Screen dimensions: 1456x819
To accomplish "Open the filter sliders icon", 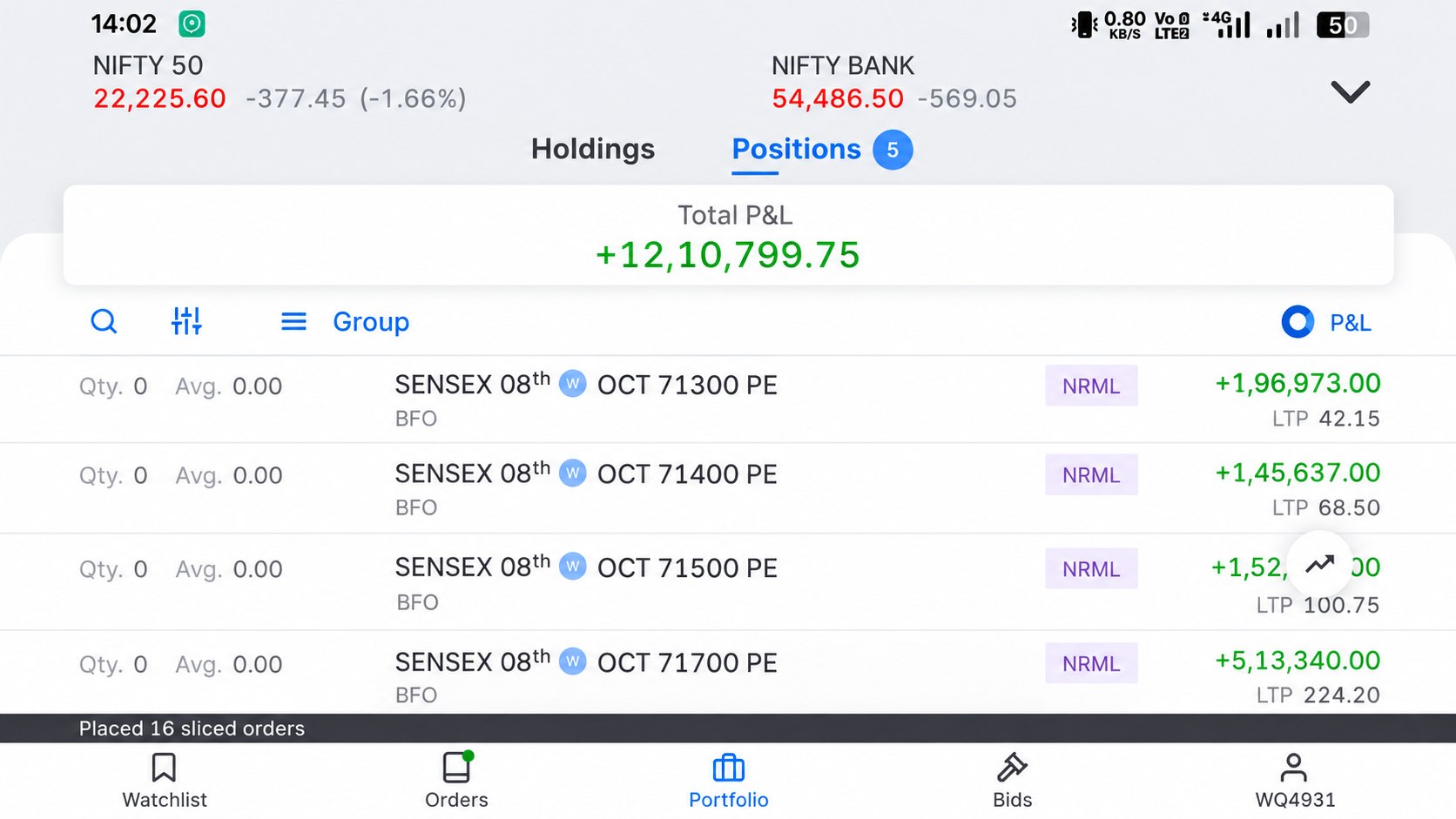I will (186, 321).
